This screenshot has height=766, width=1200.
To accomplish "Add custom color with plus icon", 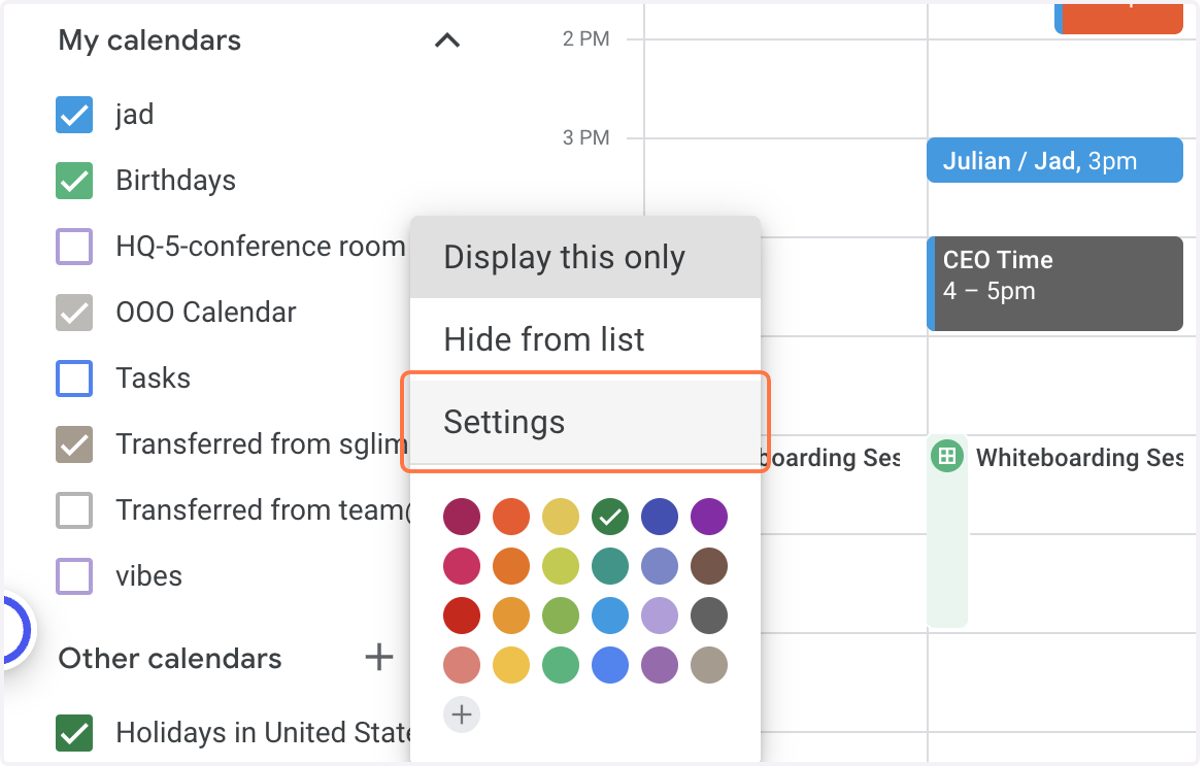I will click(x=461, y=715).
